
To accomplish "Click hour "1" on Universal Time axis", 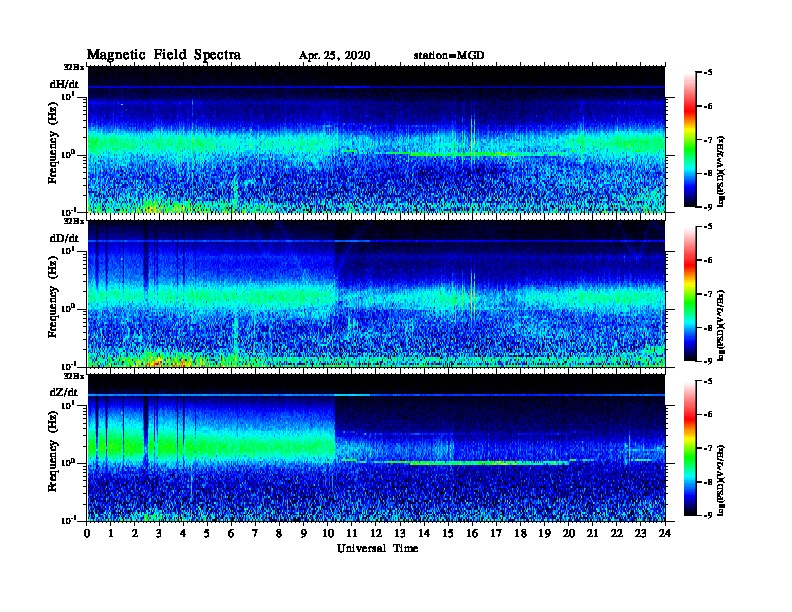I will point(111,533).
